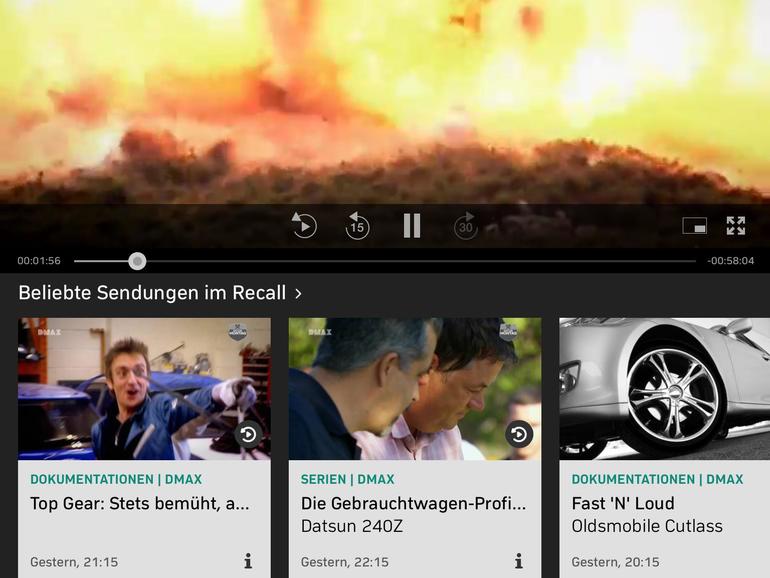
Task: Show info for Top Gear card
Action: pos(248,561)
